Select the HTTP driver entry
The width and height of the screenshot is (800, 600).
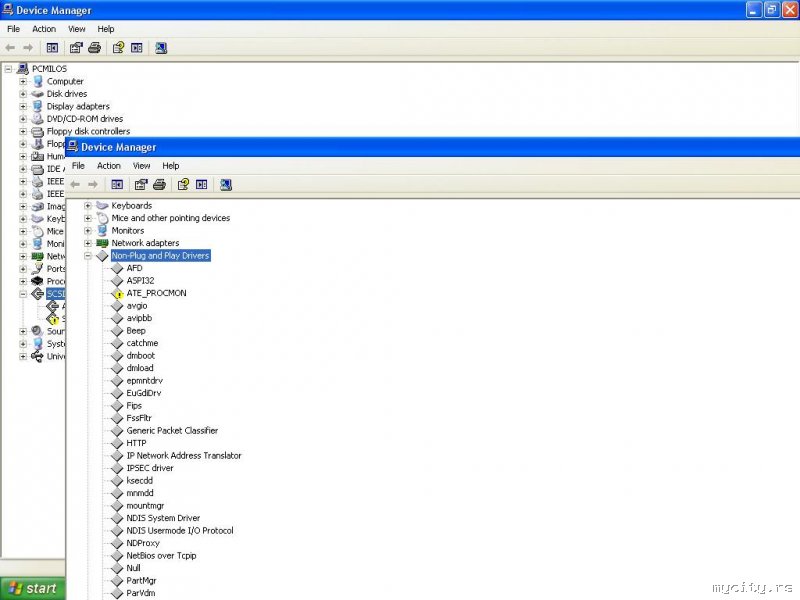coord(136,443)
